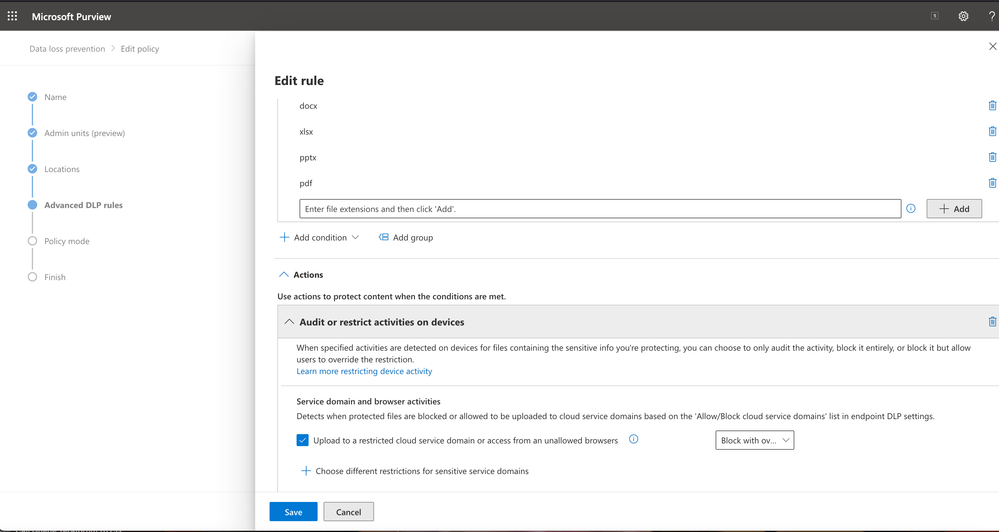Remove the pptx file extension entry
The width and height of the screenshot is (999, 532).
[992, 157]
